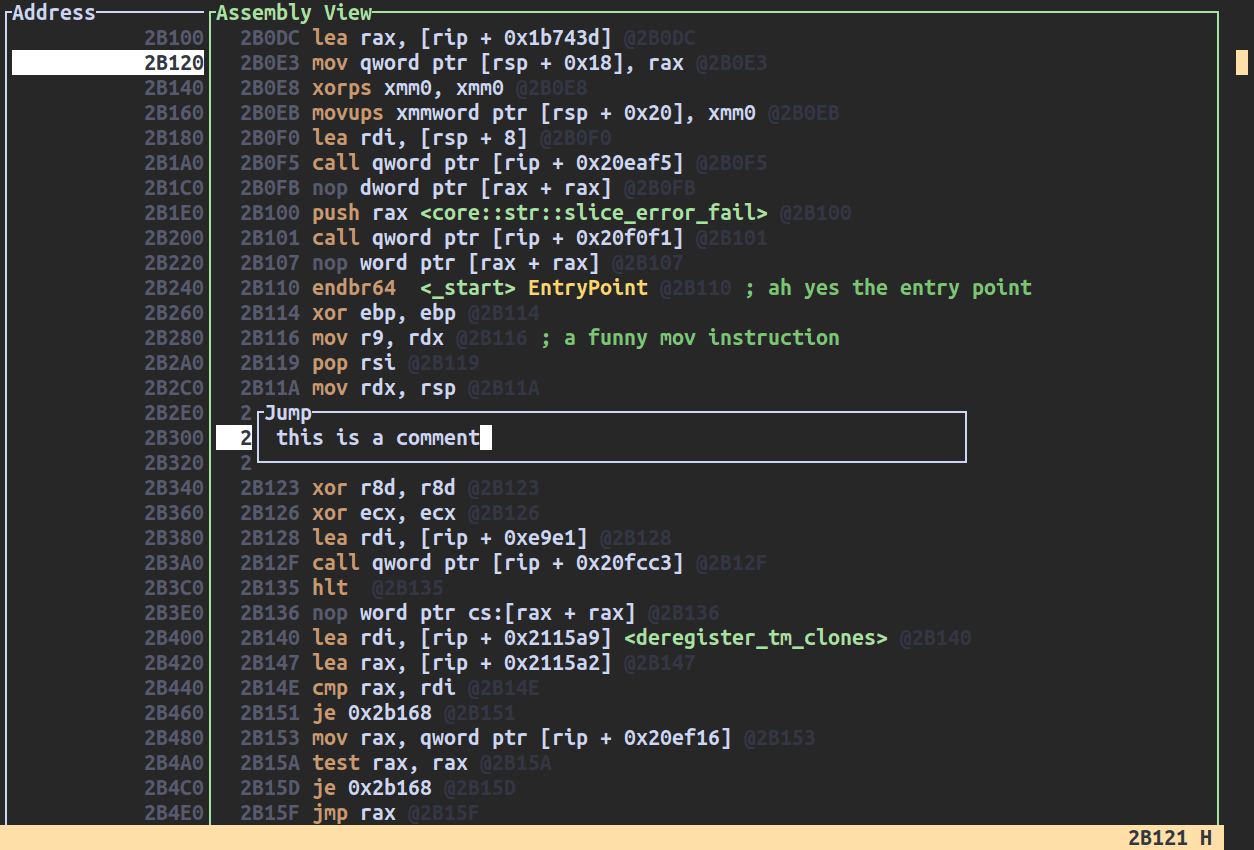Click the orange scrollbar marker on right edge
The height and width of the screenshot is (850, 1254).
pos(1242,63)
